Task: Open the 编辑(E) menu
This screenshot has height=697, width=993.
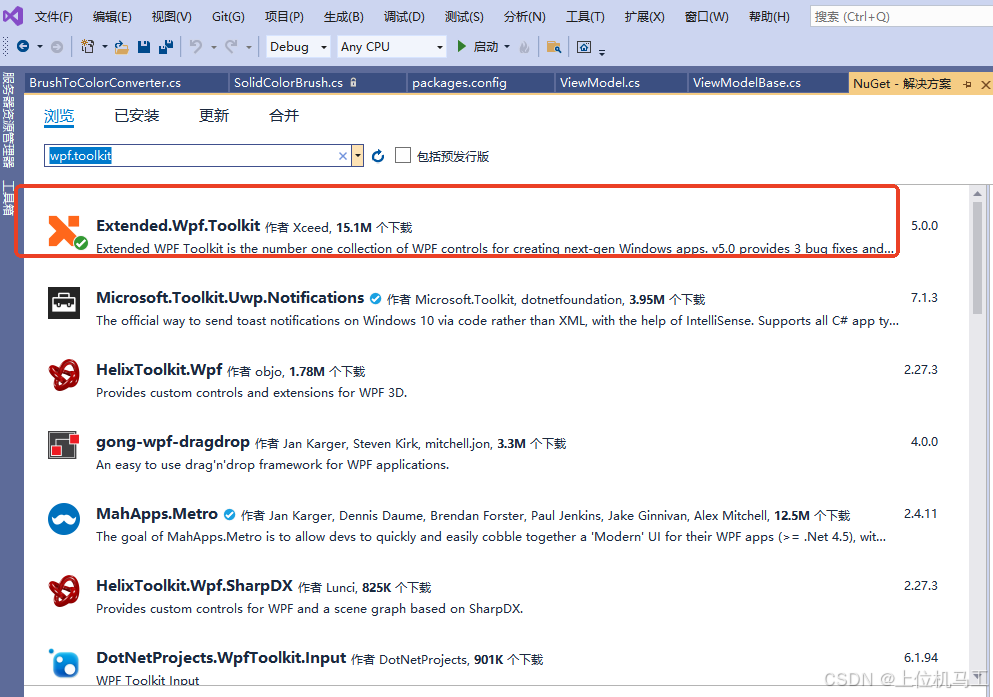Action: point(112,16)
